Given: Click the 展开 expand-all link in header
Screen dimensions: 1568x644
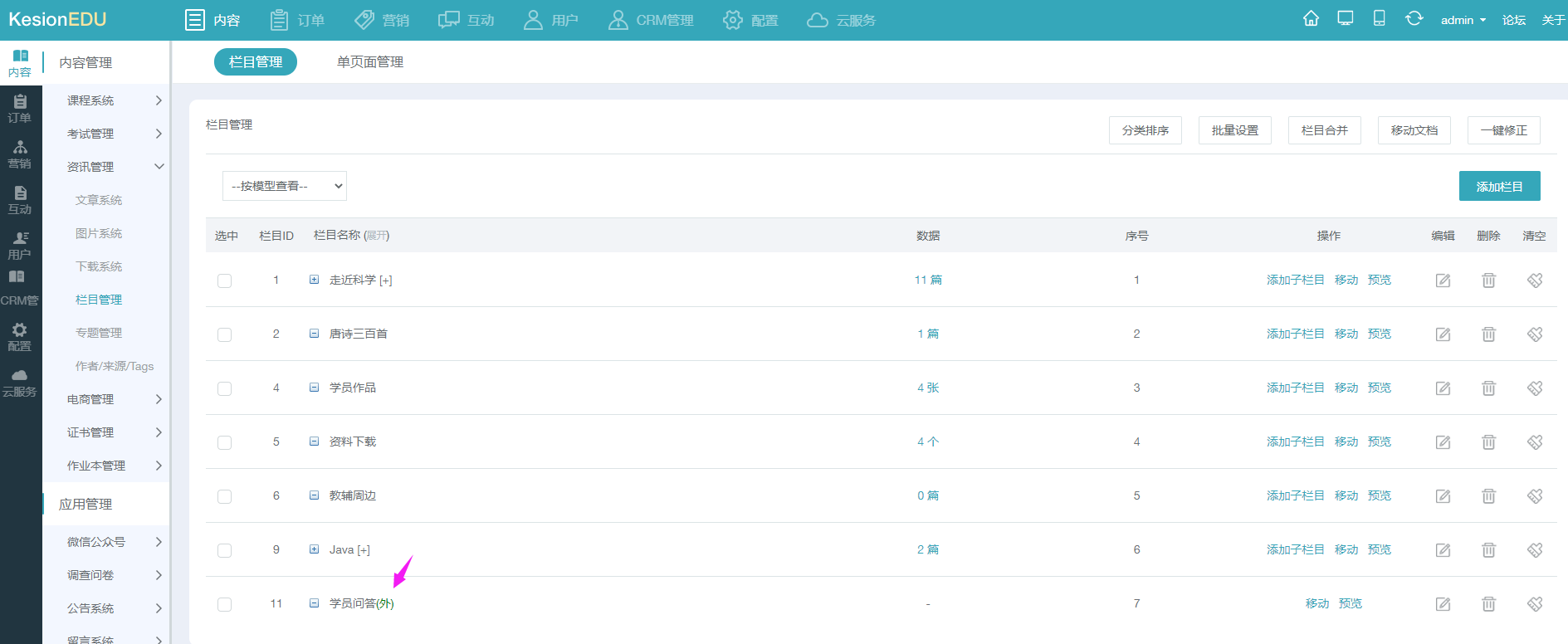Looking at the screenshot, I should coord(377,236).
